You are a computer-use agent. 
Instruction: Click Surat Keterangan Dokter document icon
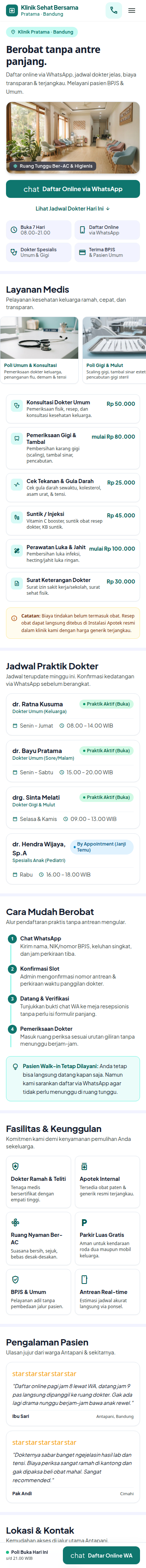coord(17,583)
